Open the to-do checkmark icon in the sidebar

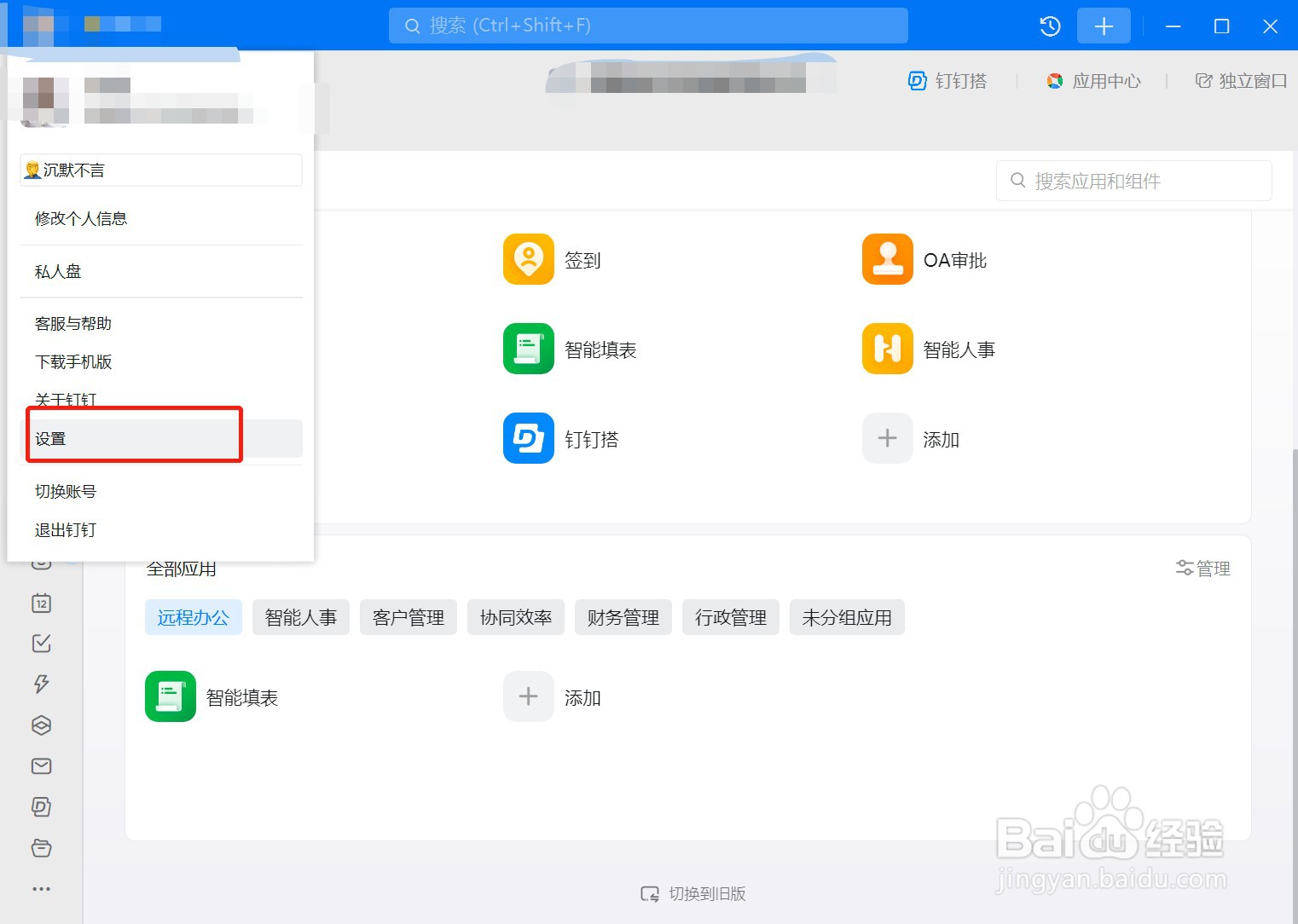[41, 644]
